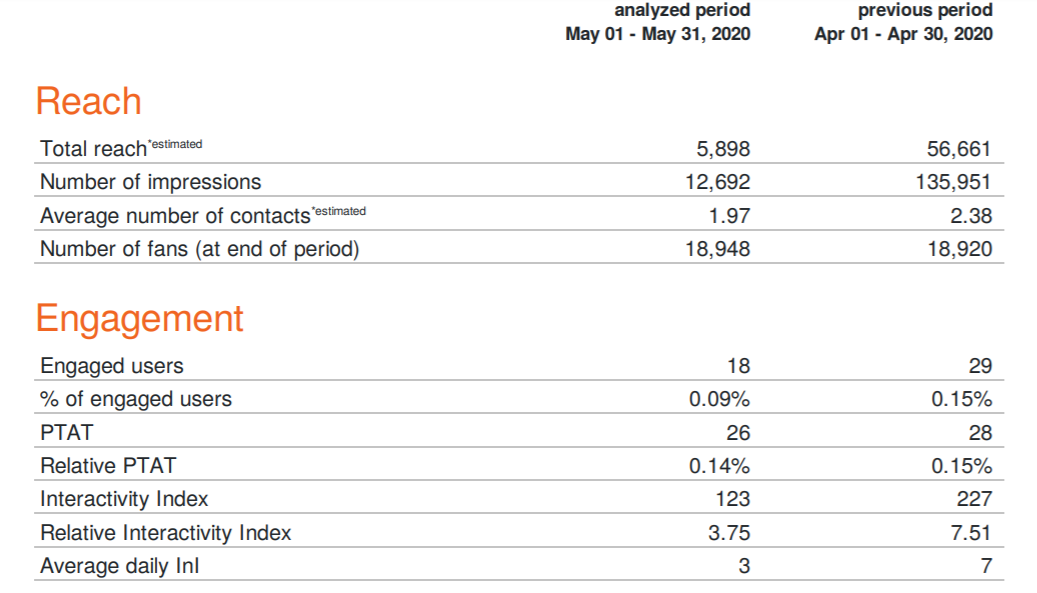The image size is (1037, 593).
Task: Click Number of fans row label
Action: click(199, 249)
